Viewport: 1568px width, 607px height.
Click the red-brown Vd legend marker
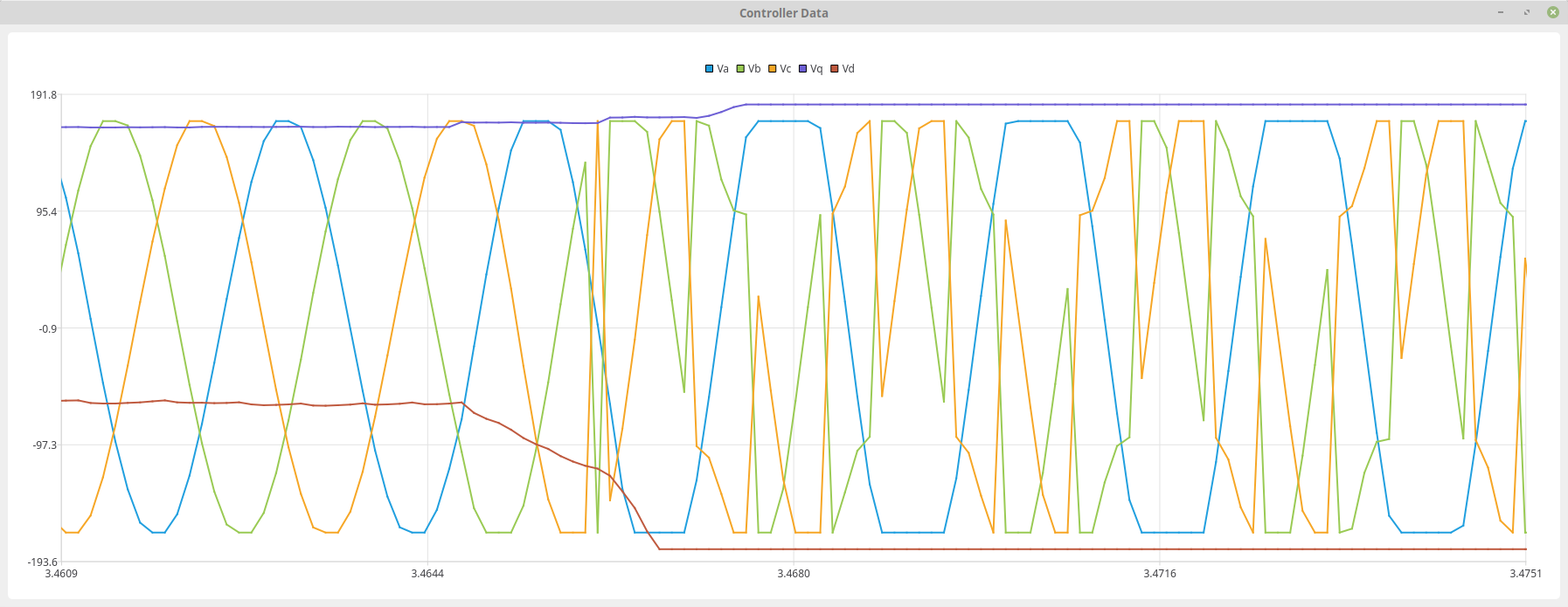[x=835, y=69]
